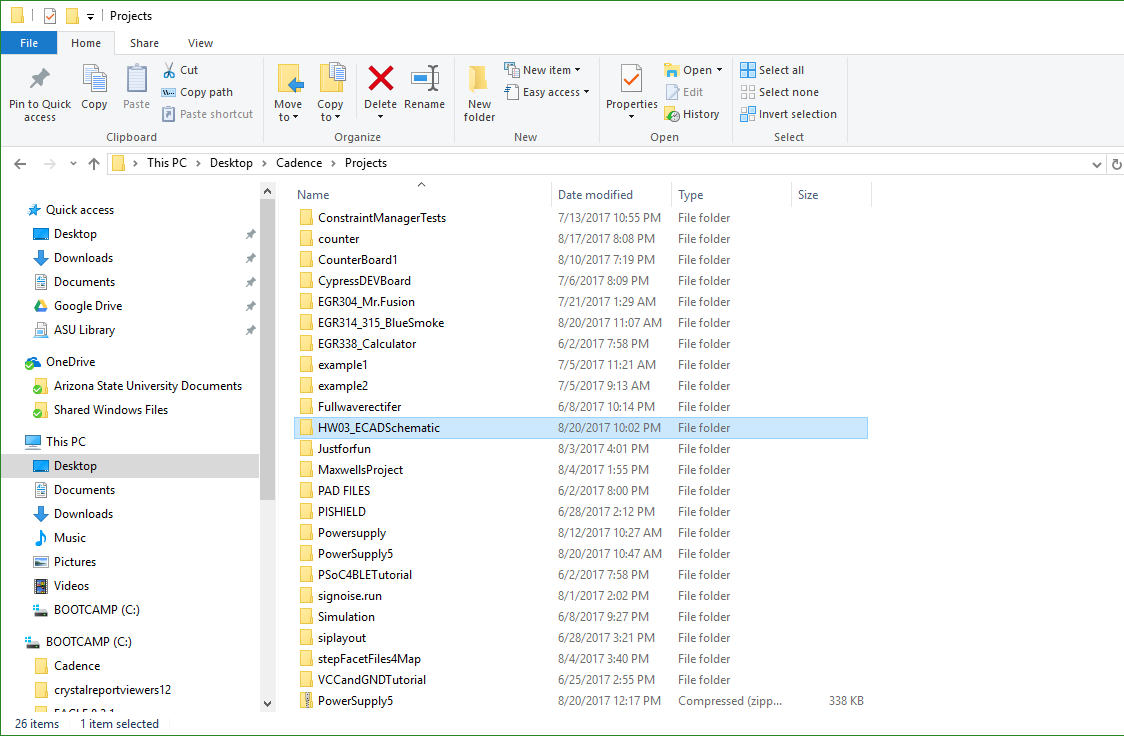Click This PC in the address breadcrumb

click(166, 163)
